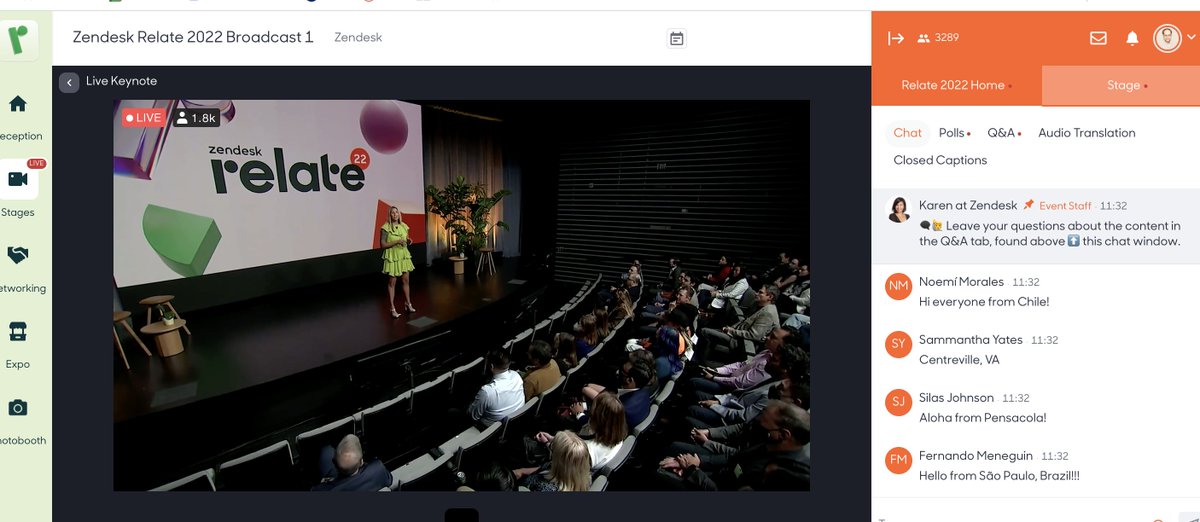This screenshot has height=522, width=1200.
Task: Click the name Noemí Morales
Action: click(961, 282)
